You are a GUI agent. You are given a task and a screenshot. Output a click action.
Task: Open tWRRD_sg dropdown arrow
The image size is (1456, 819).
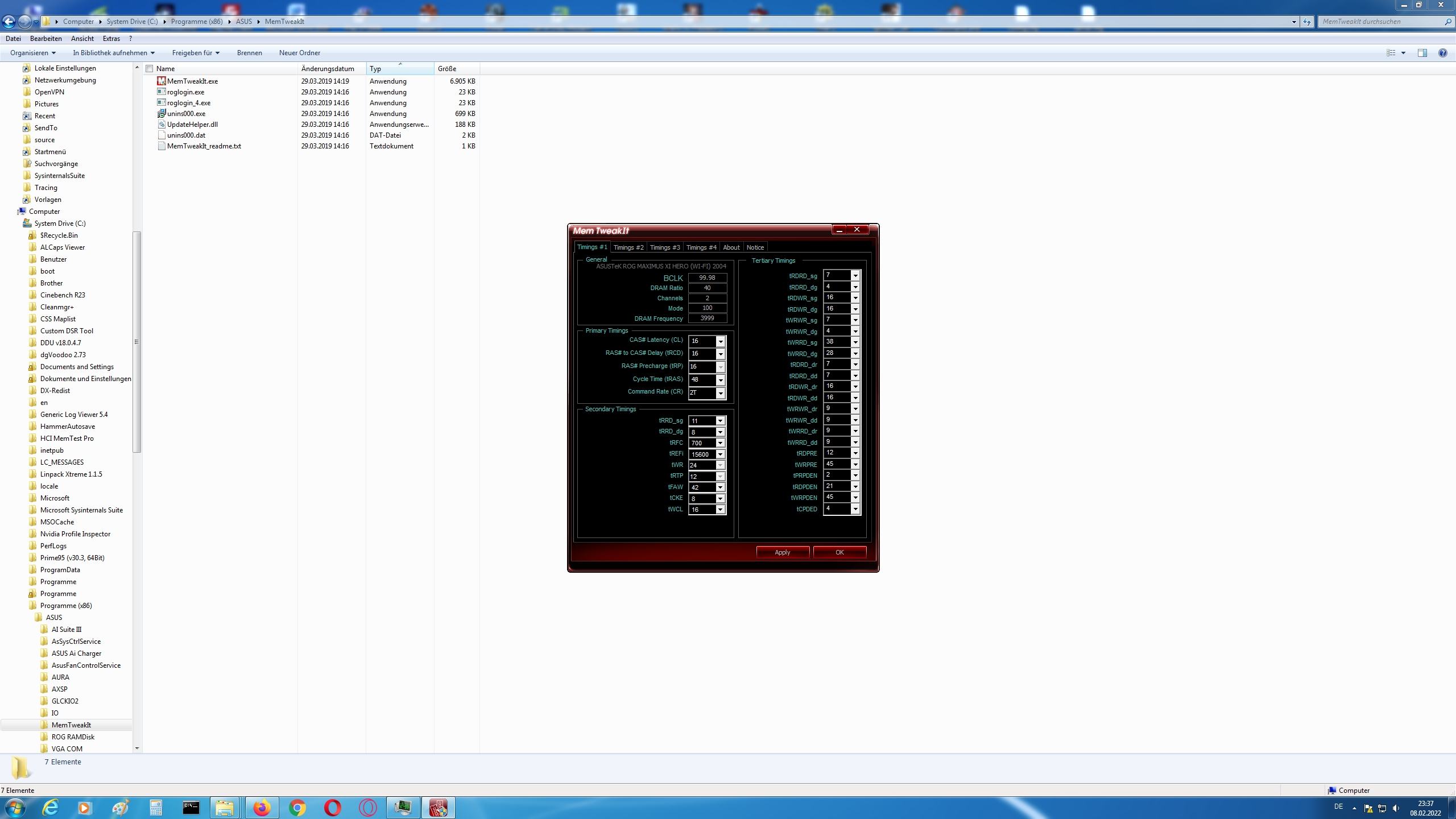855,342
